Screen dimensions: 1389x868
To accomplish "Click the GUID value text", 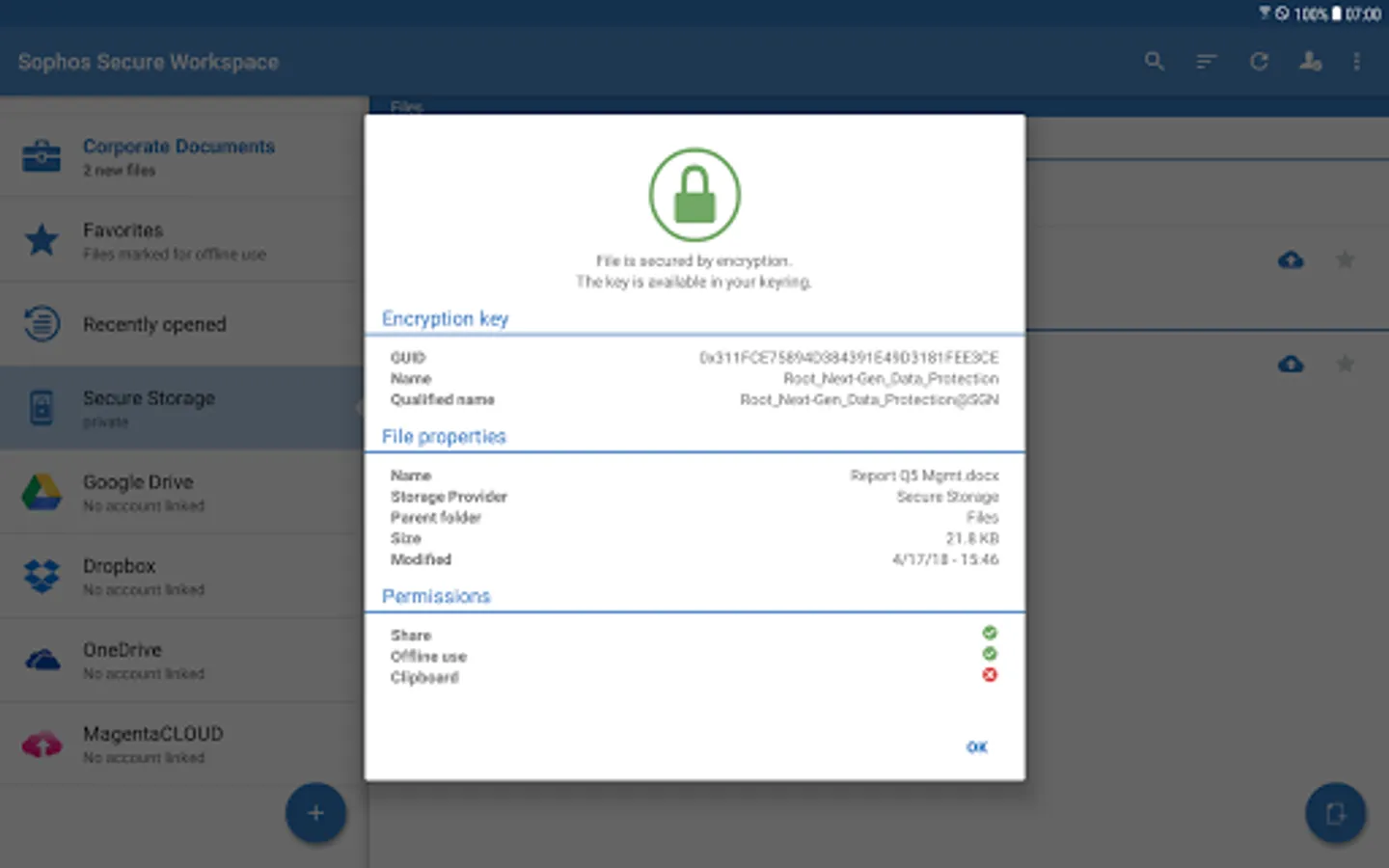I will (849, 358).
